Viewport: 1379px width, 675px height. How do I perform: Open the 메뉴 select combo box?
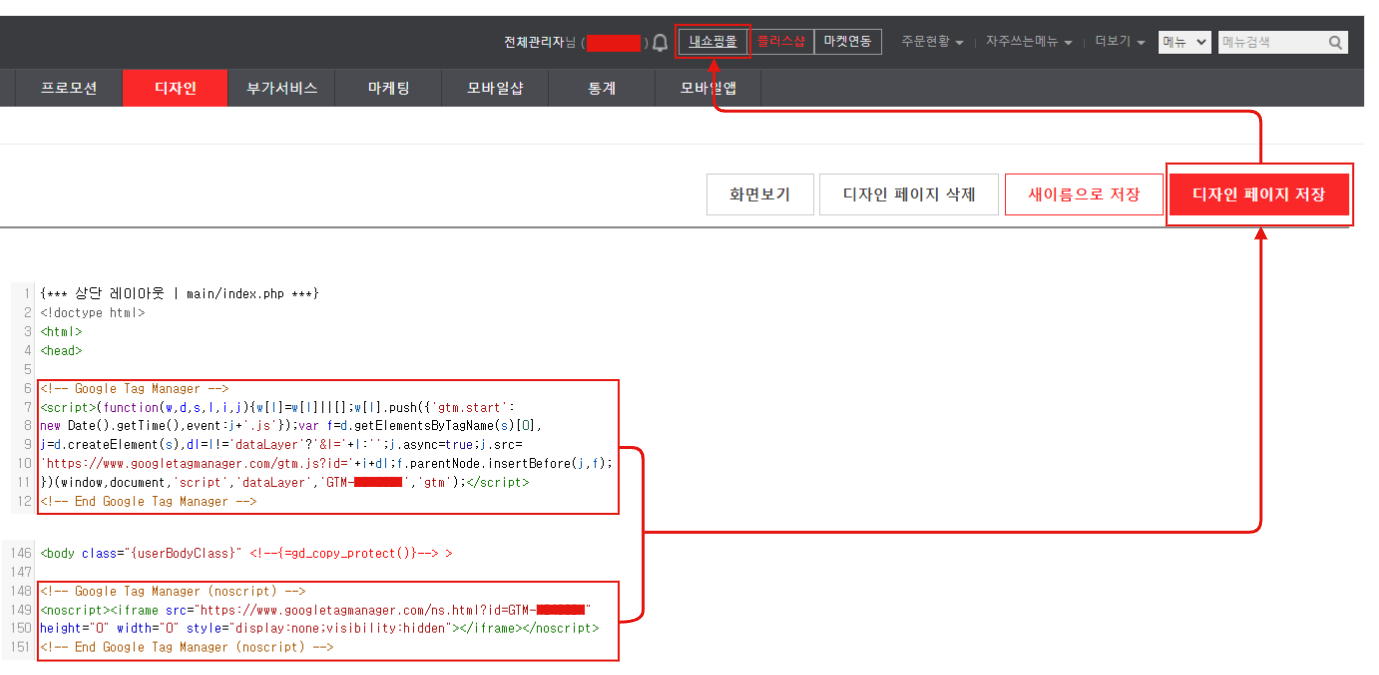pyautogui.click(x=1184, y=42)
